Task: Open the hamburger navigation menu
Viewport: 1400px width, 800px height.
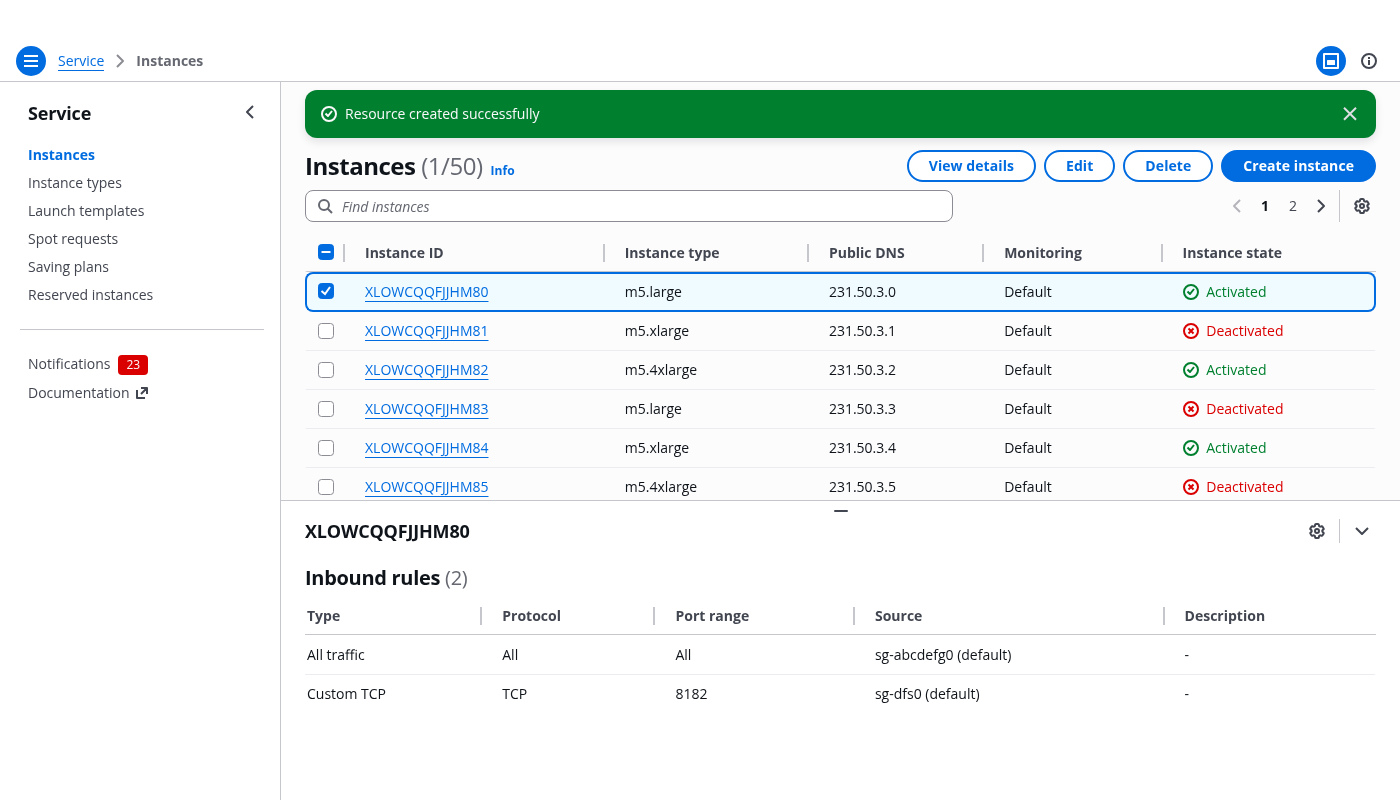Action: coord(31,61)
